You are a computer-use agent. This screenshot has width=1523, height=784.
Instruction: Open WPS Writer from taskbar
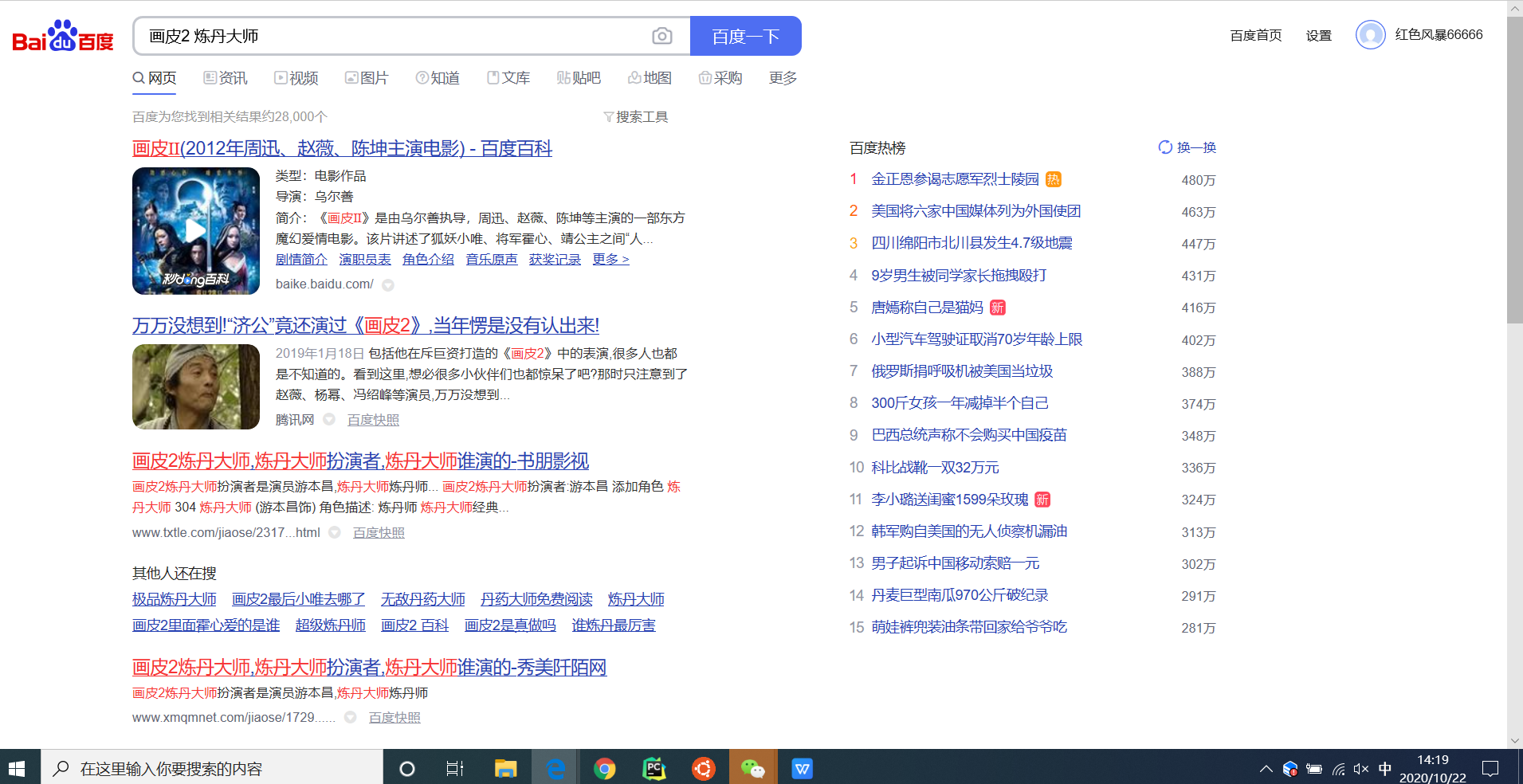pos(803,768)
